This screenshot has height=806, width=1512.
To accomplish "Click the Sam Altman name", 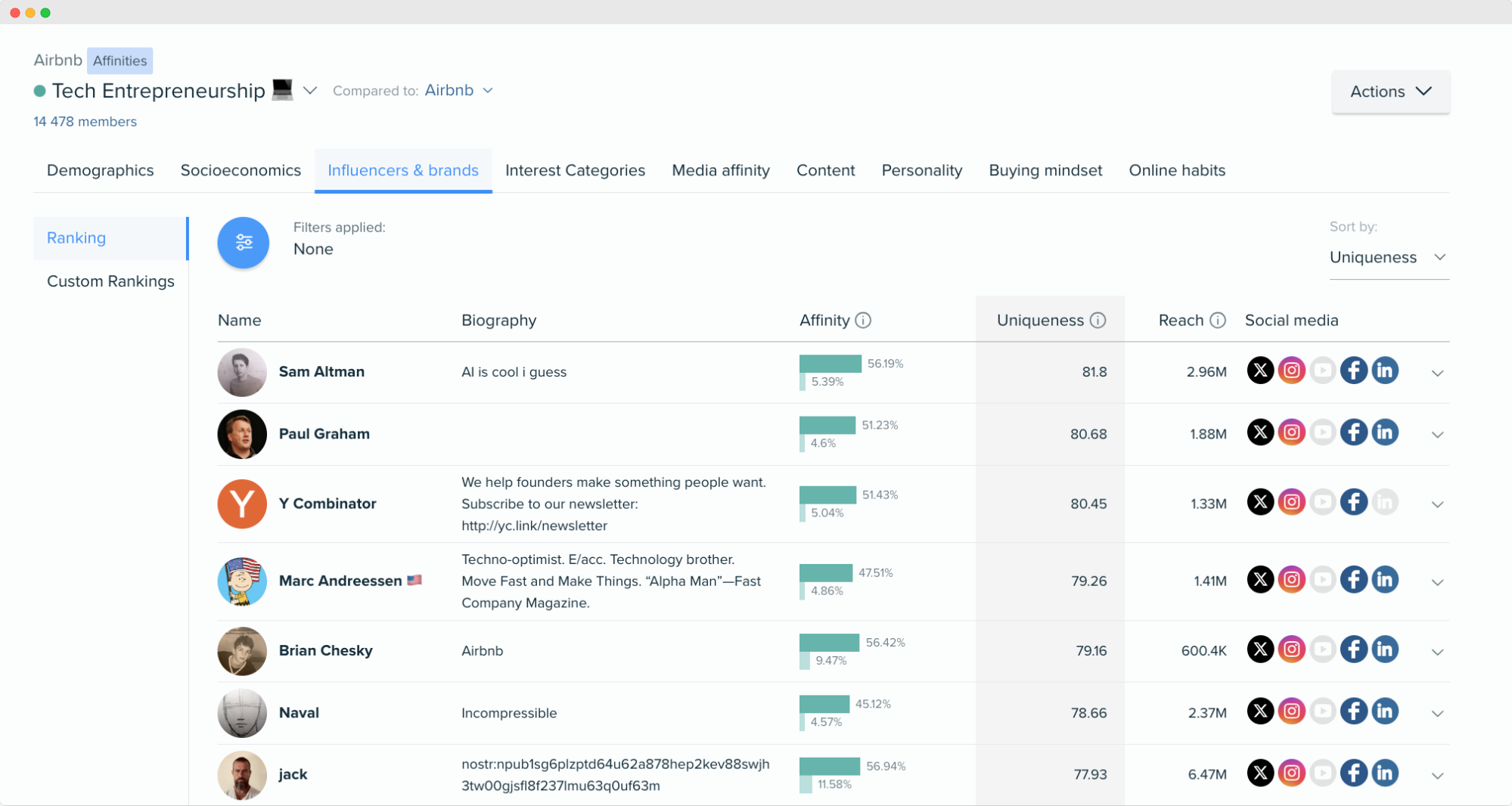I will [321, 371].
